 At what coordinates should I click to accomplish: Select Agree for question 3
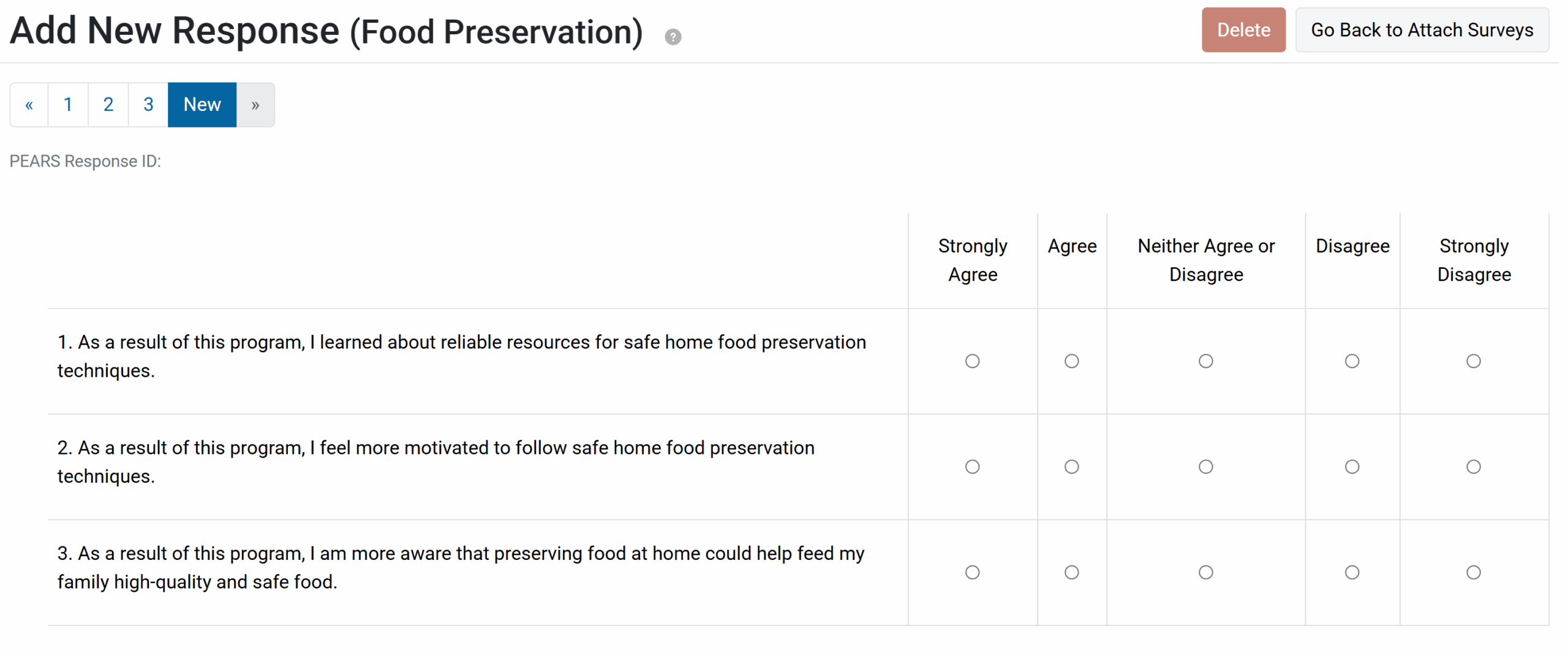click(1071, 572)
